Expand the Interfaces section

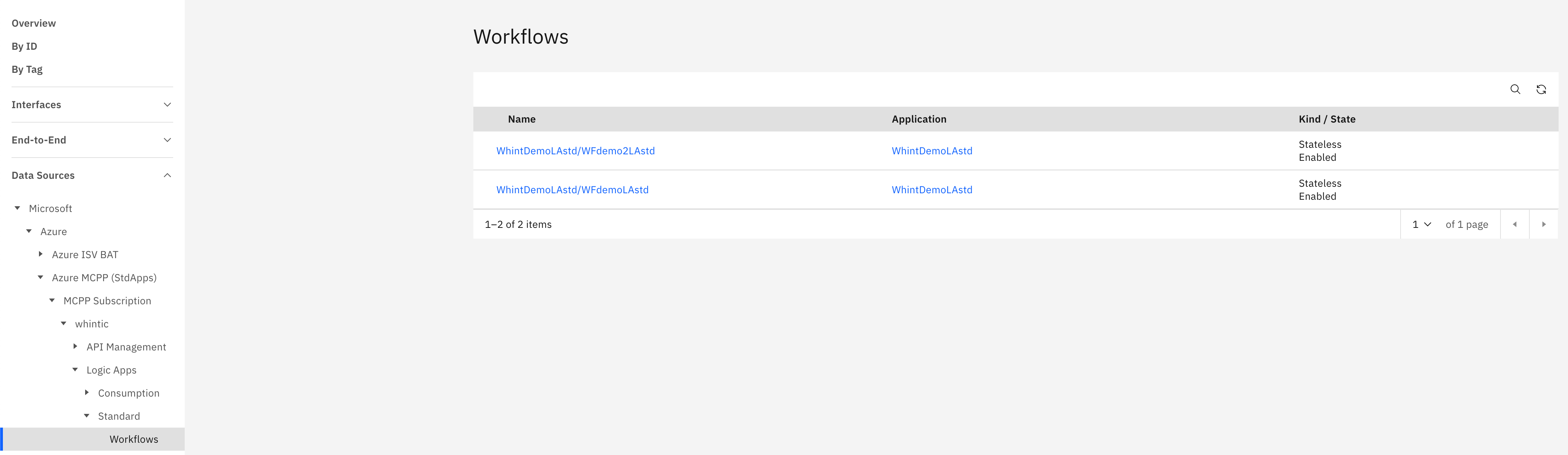pos(92,105)
